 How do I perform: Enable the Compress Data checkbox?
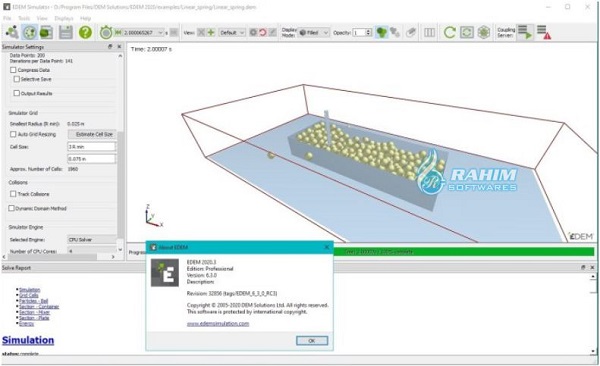pyautogui.click(x=13, y=70)
